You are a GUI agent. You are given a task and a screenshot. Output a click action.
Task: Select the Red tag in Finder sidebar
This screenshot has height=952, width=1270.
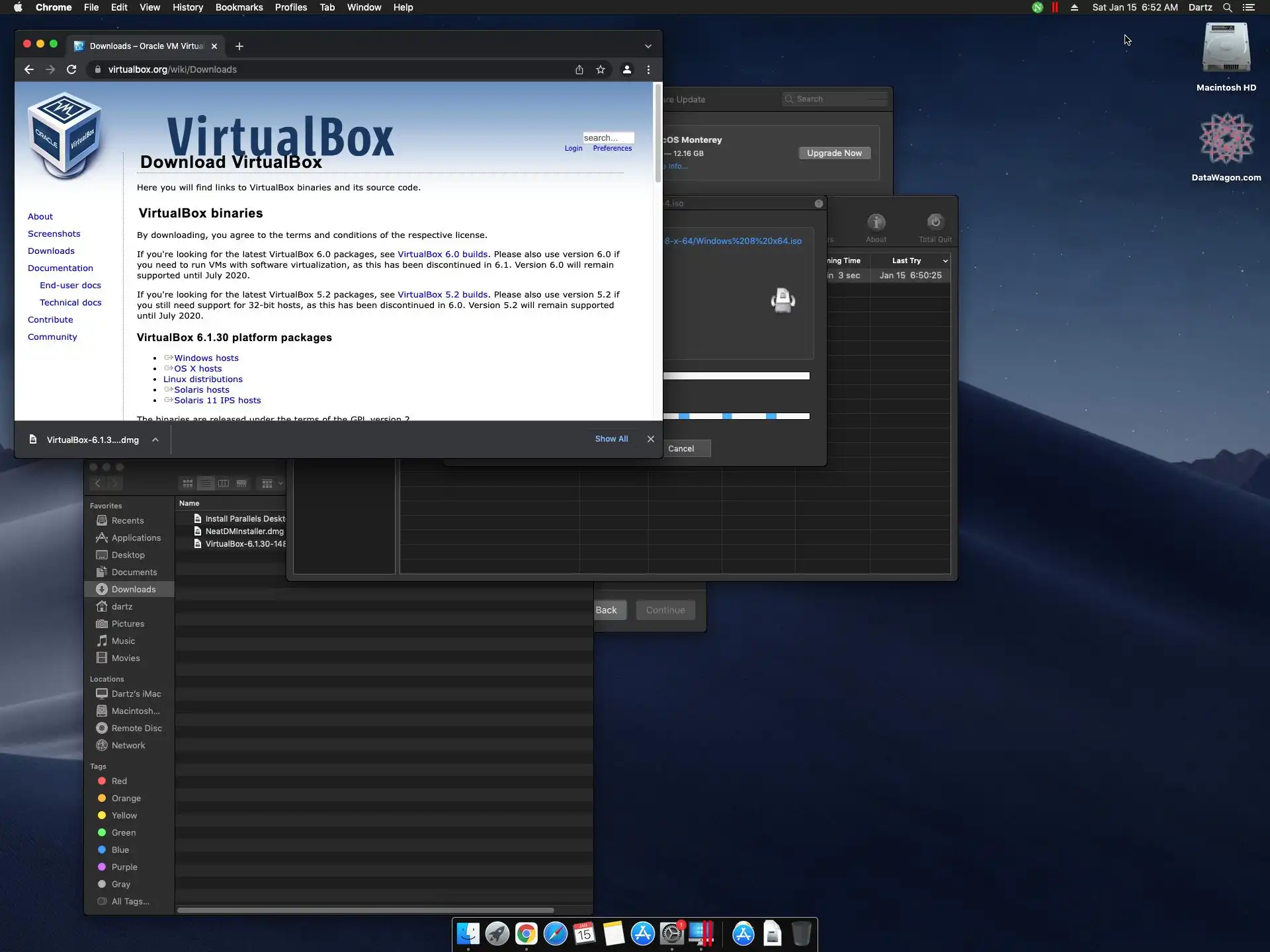[x=119, y=781]
